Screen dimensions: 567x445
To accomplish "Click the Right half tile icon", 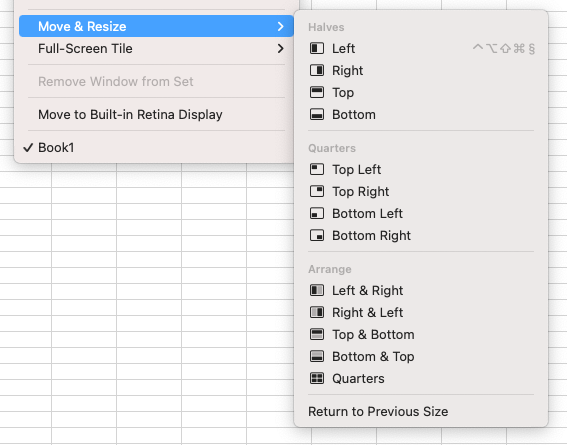I will pos(317,70).
